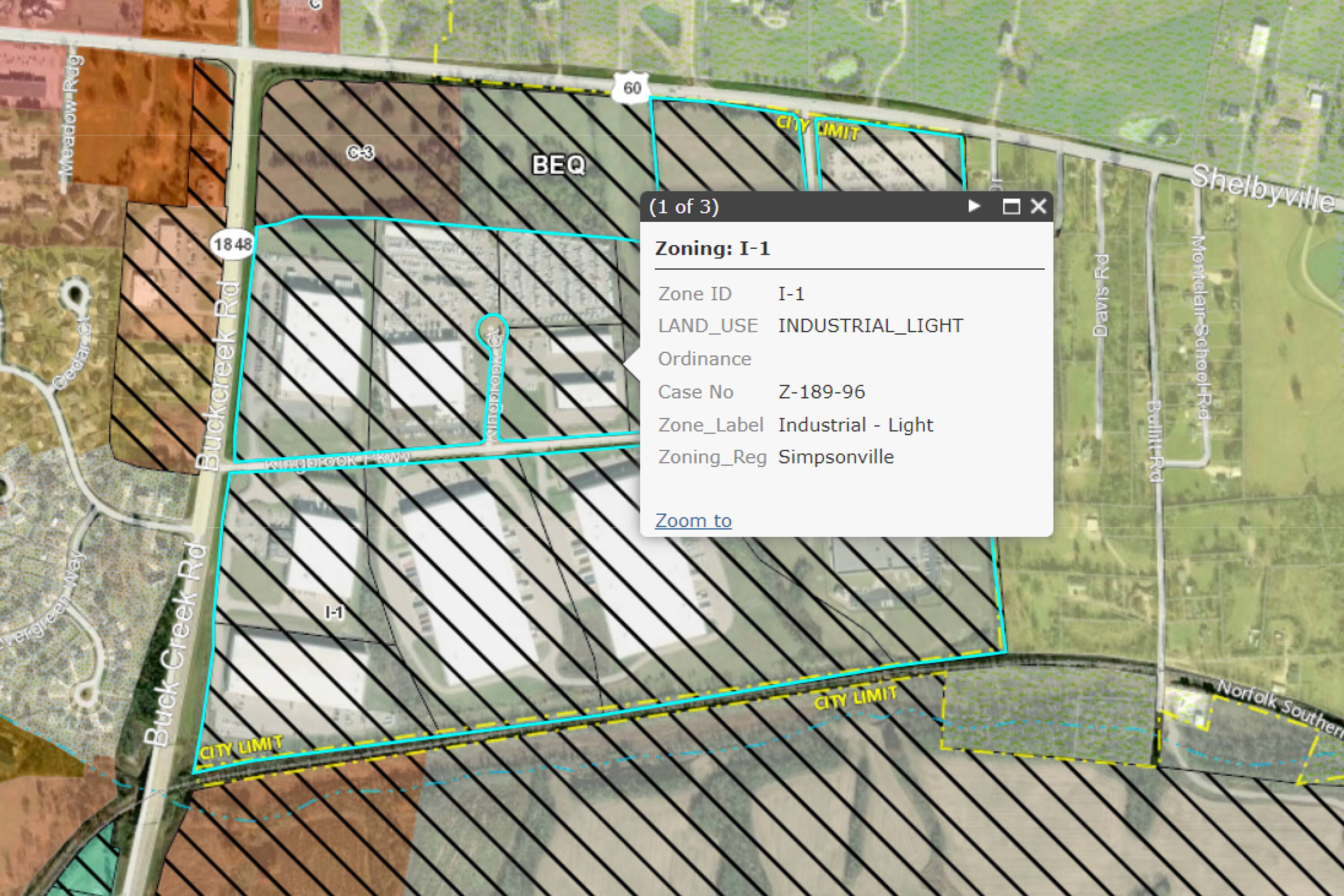Click the C-3 zone label on map
This screenshot has width=1344, height=896.
pos(360,153)
